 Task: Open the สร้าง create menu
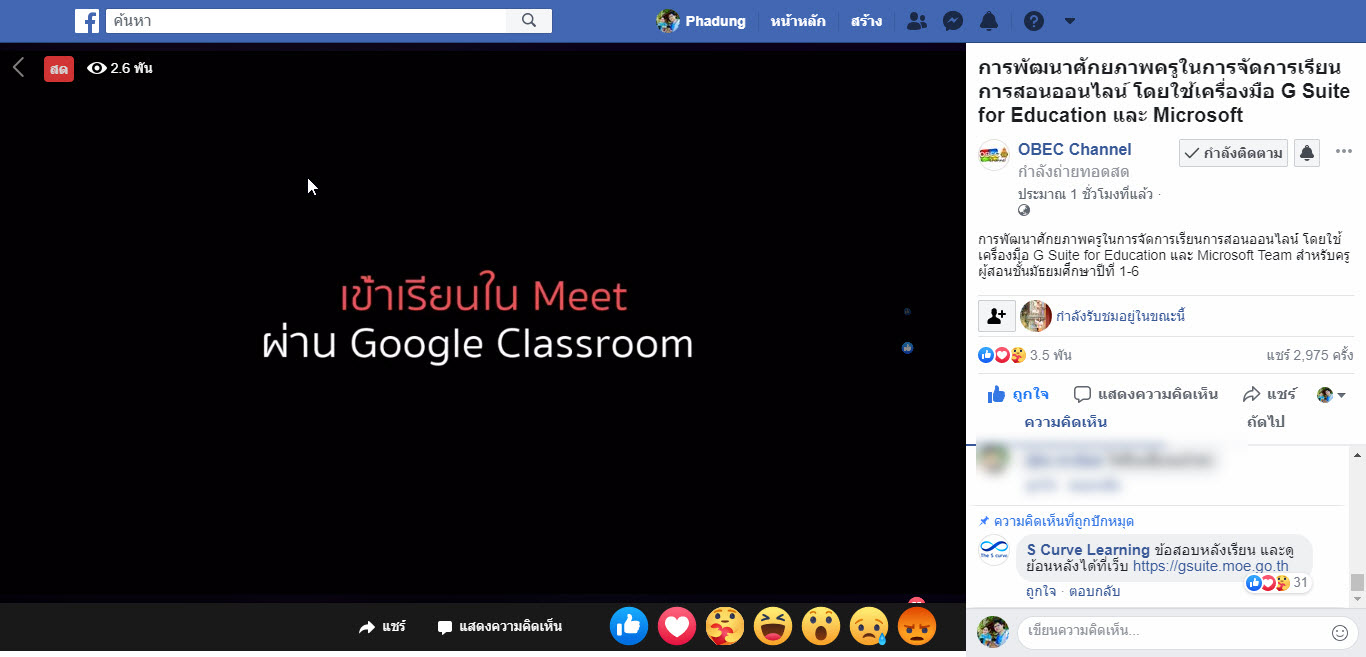pos(866,21)
